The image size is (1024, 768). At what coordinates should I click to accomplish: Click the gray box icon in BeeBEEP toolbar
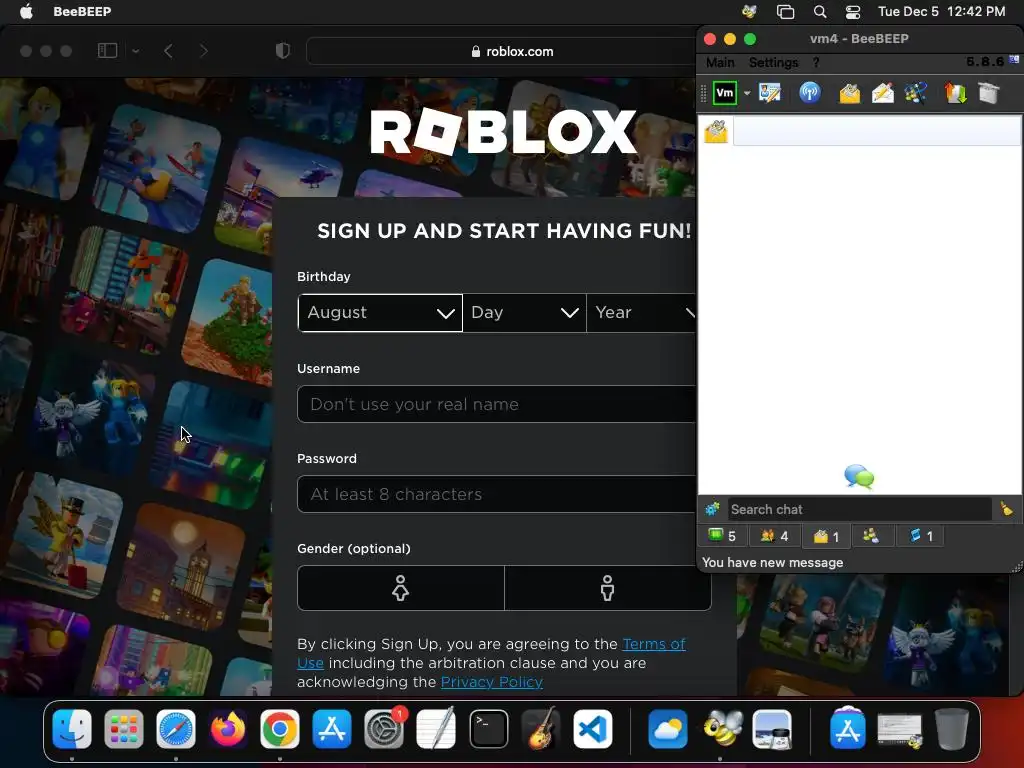pyautogui.click(x=989, y=93)
